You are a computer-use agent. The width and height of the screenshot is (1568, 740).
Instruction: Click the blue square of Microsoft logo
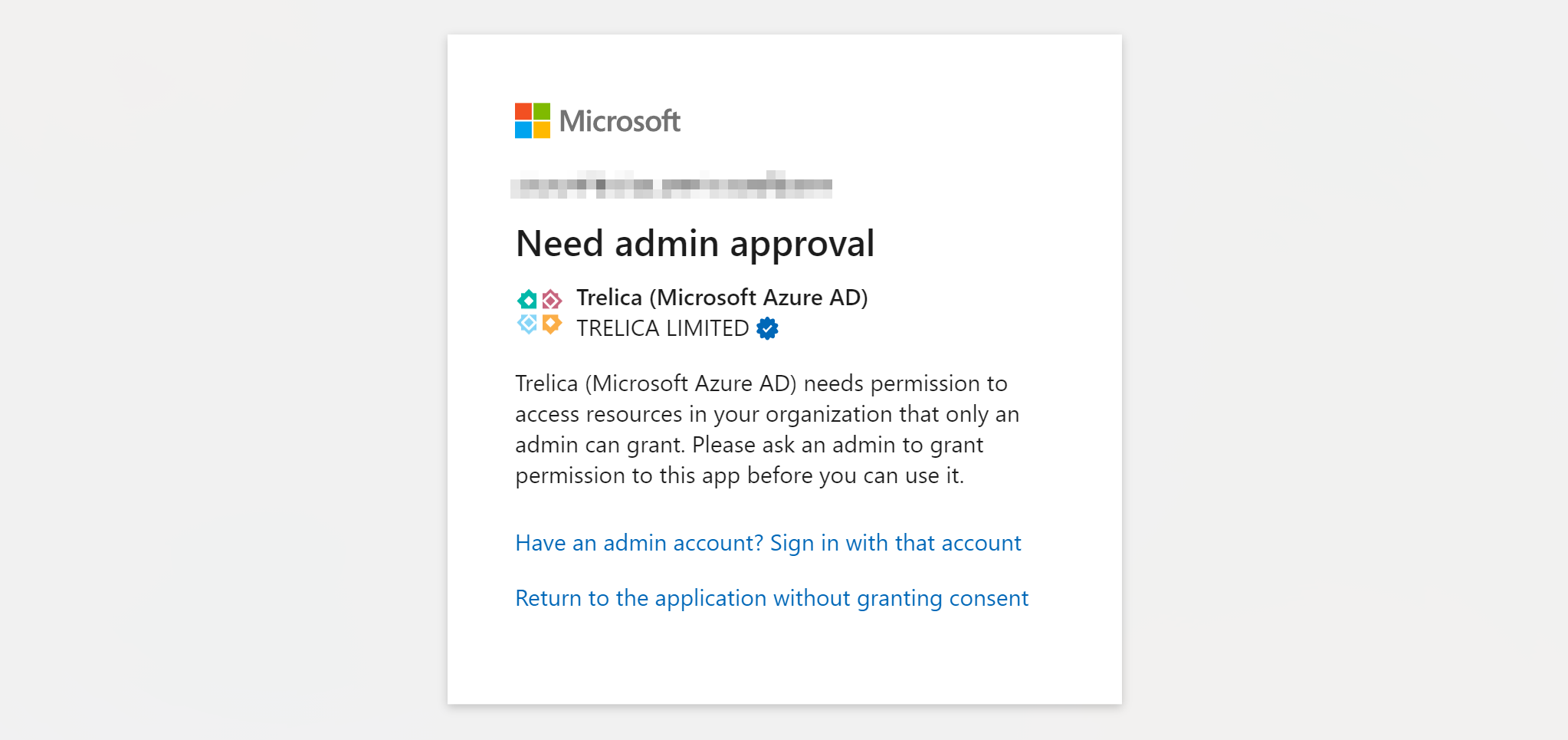coord(523,130)
